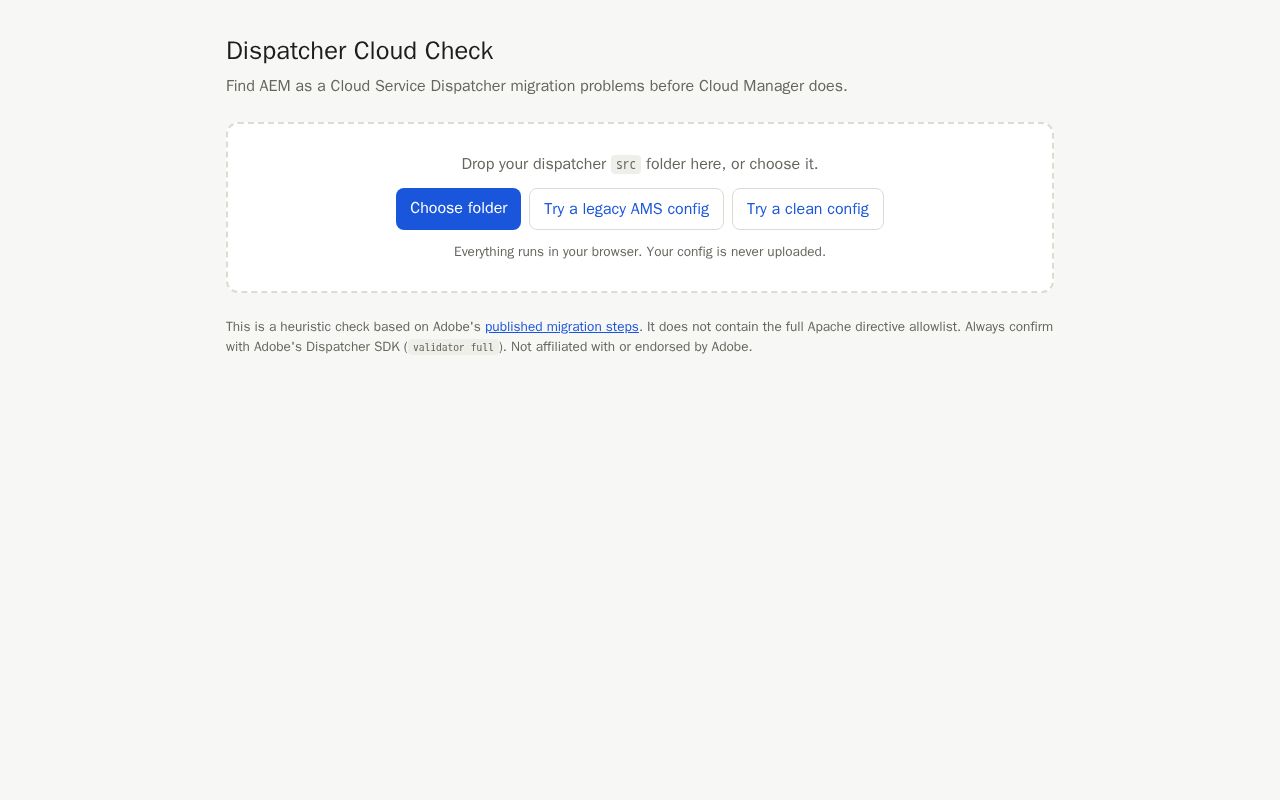Try a legacy AMS config

pos(626,209)
